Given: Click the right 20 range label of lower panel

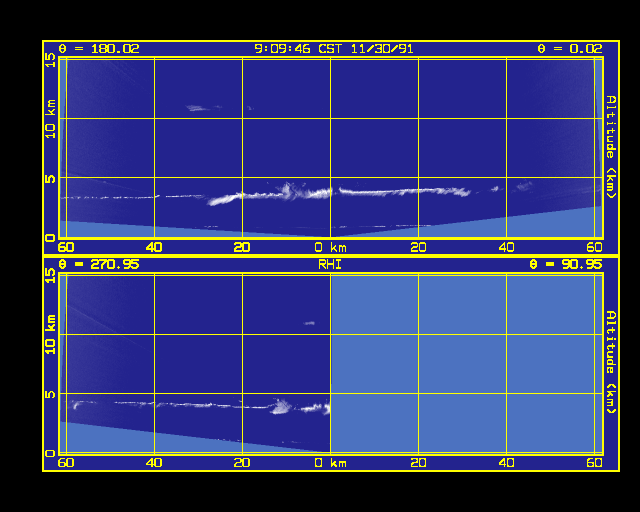Looking at the screenshot, I should 418,463.
